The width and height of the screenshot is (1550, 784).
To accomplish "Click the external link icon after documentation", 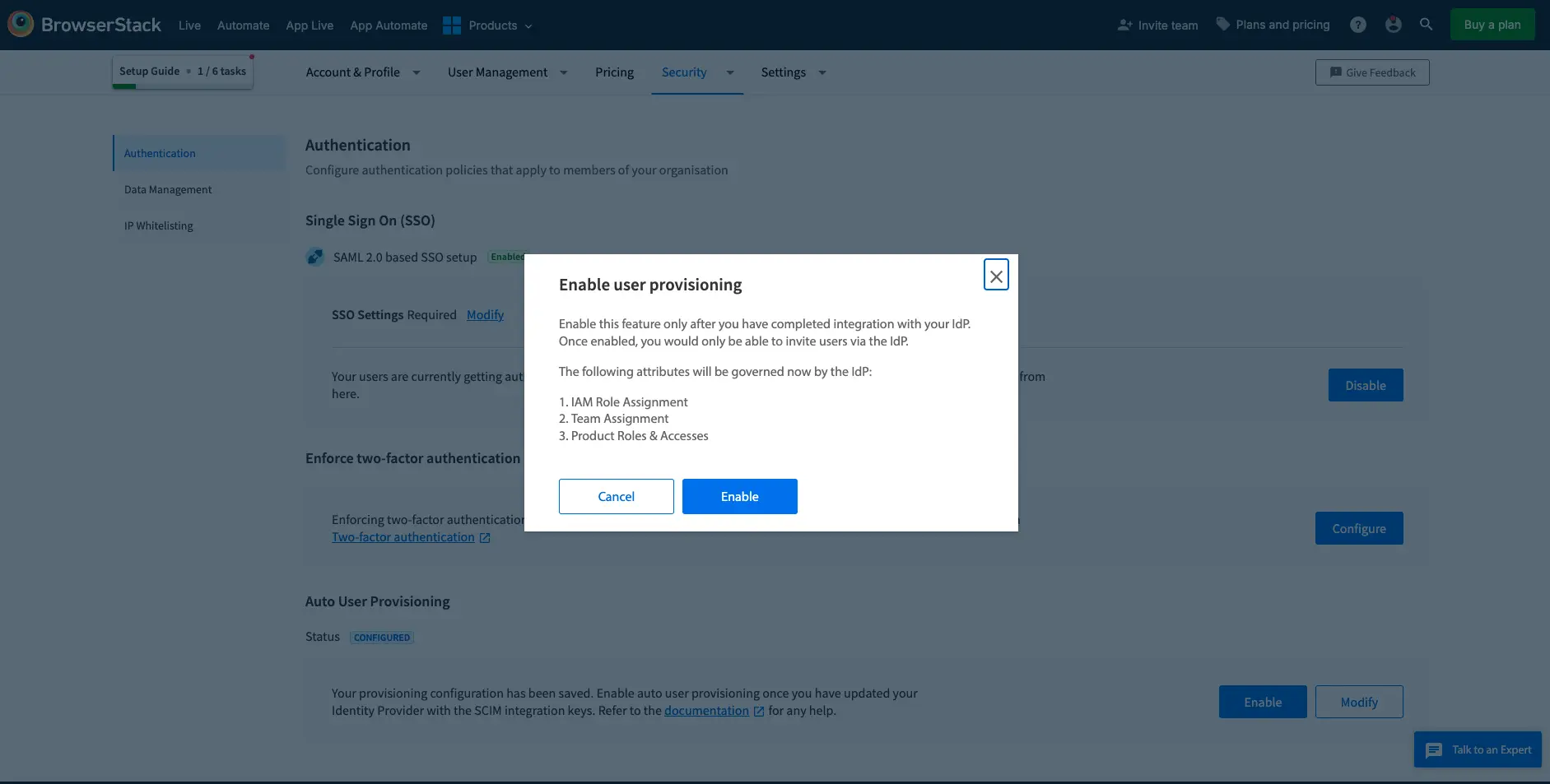I will coord(759,712).
